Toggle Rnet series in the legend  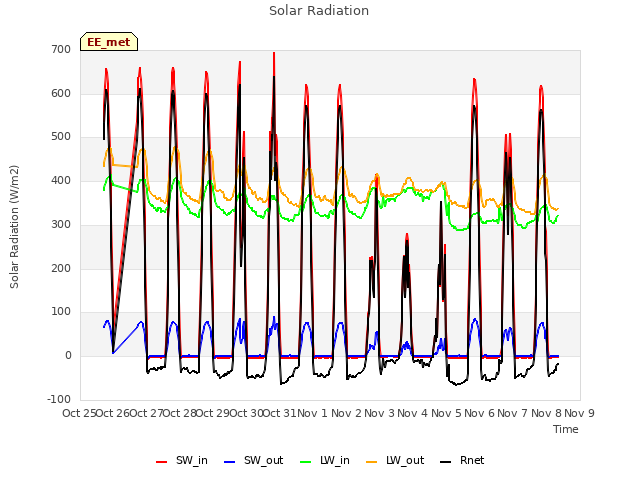(x=462, y=460)
